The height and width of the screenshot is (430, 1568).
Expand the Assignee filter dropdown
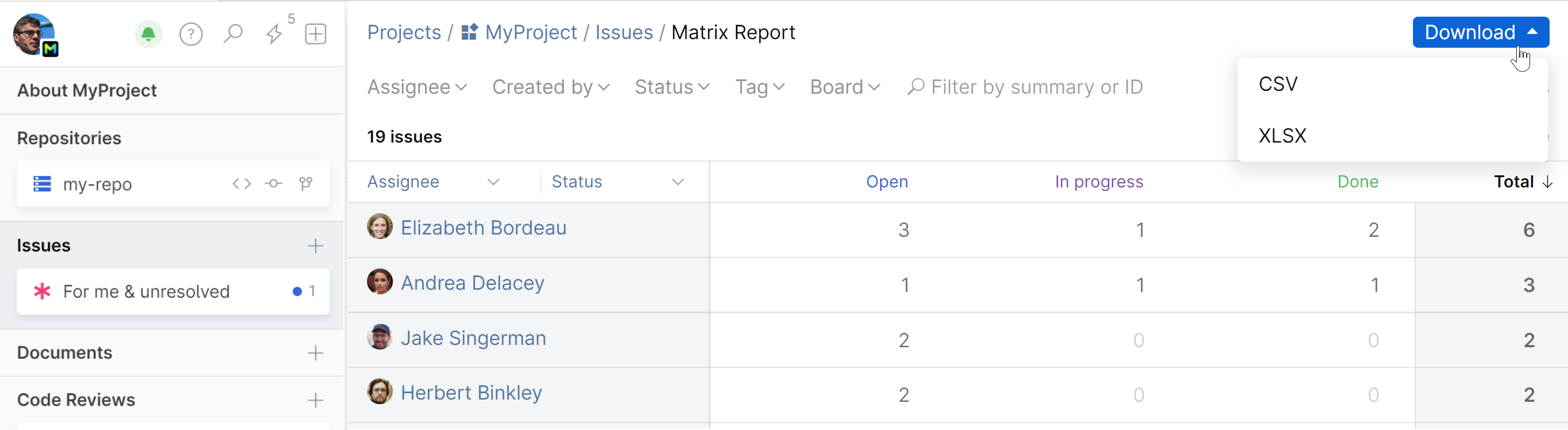417,87
